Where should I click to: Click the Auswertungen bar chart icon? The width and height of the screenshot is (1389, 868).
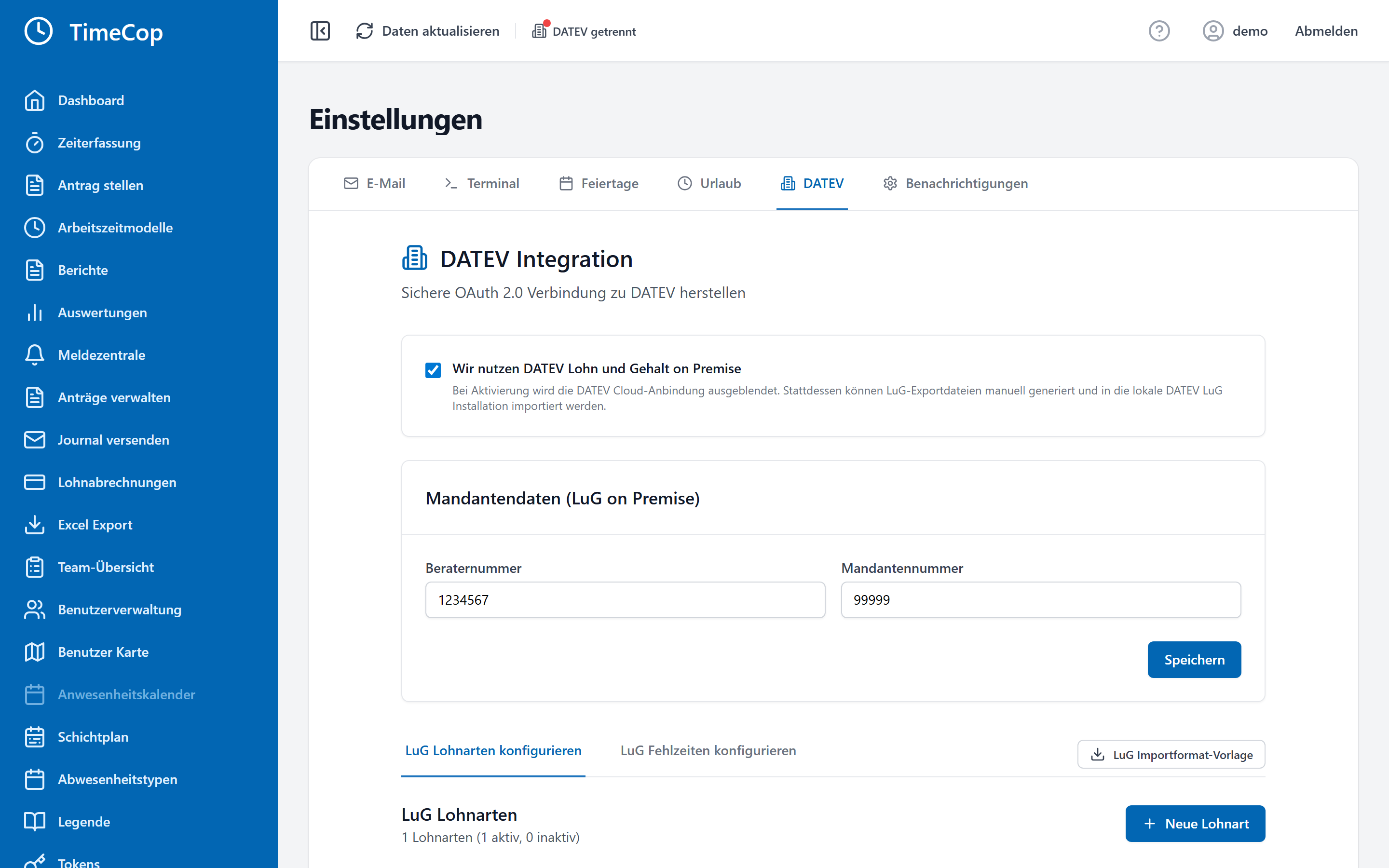34,313
